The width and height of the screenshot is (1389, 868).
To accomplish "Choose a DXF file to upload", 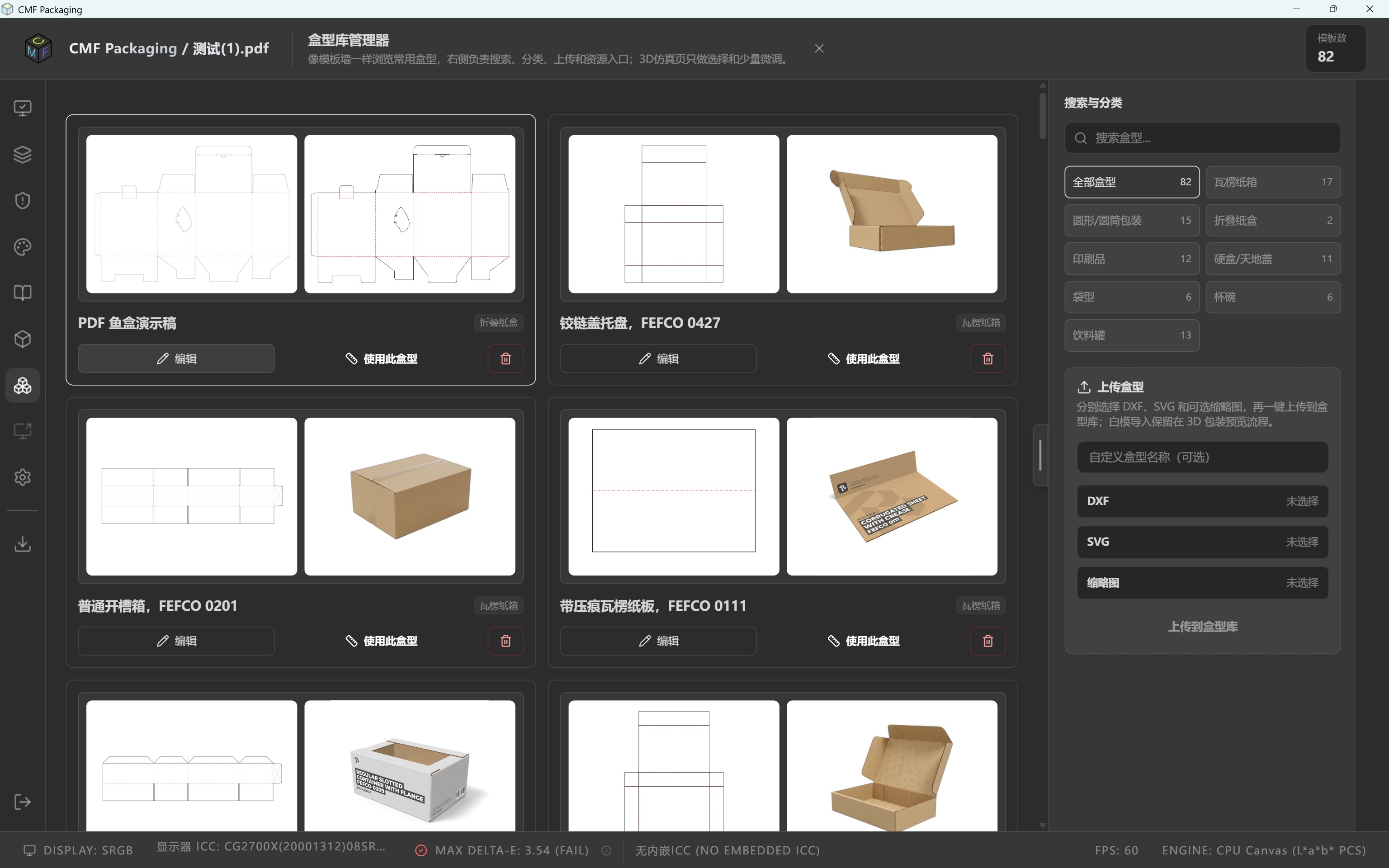I will tap(1202, 501).
